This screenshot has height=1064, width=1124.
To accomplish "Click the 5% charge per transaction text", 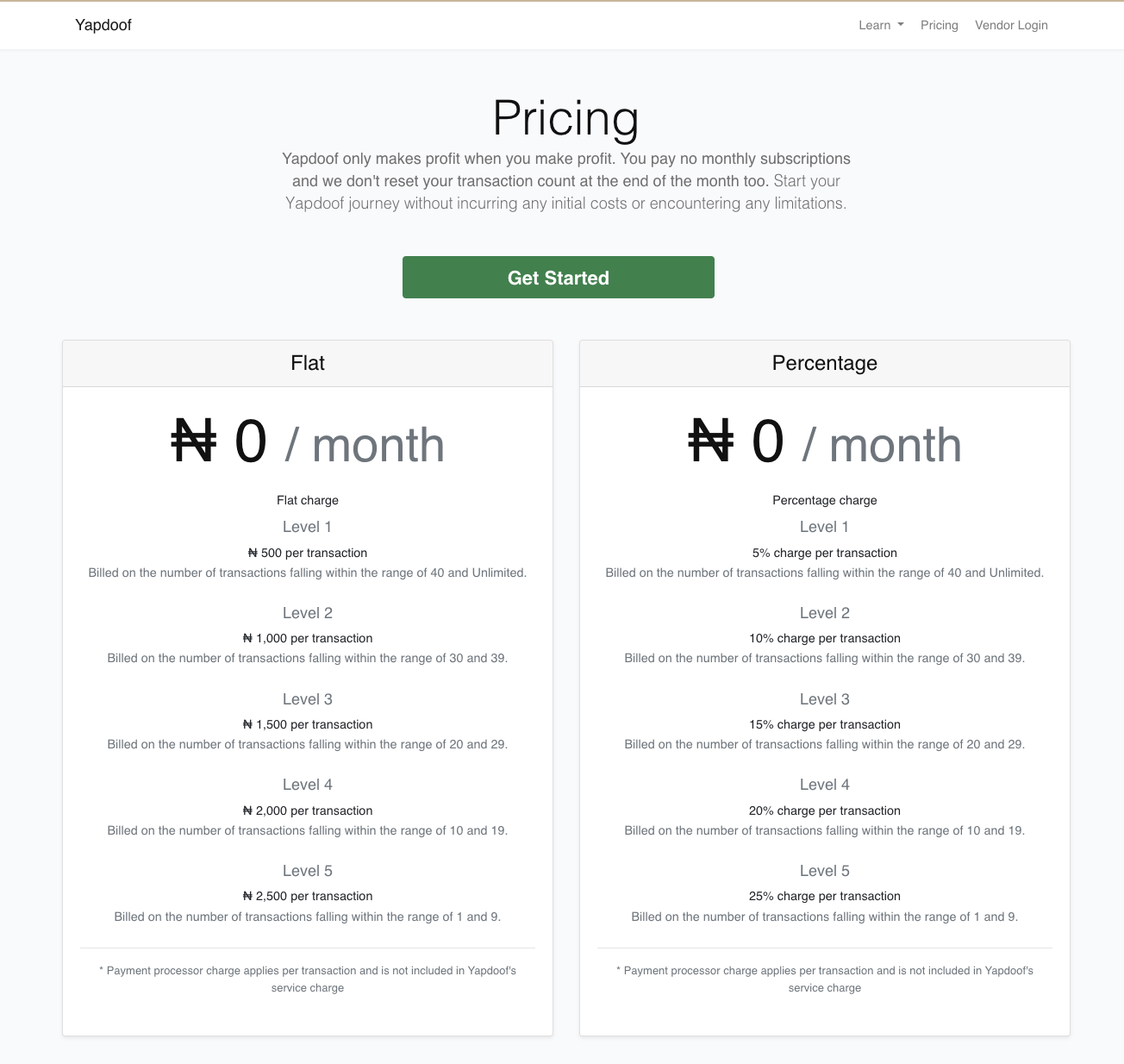I will pos(824,553).
